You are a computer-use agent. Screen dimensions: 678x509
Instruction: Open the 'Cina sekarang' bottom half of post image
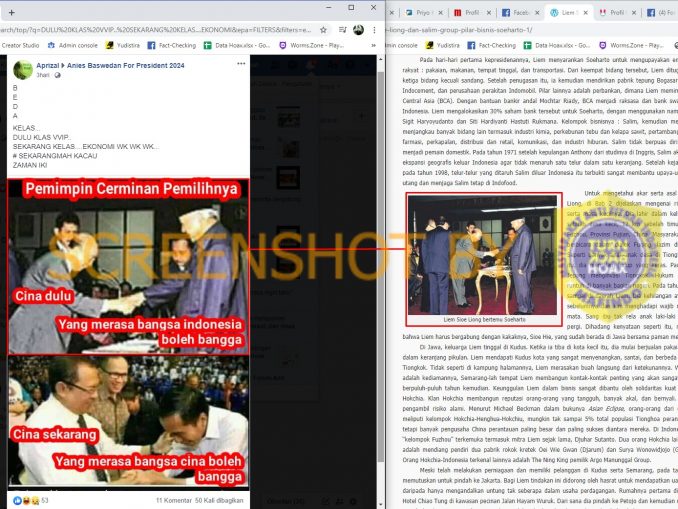[x=128, y=421]
